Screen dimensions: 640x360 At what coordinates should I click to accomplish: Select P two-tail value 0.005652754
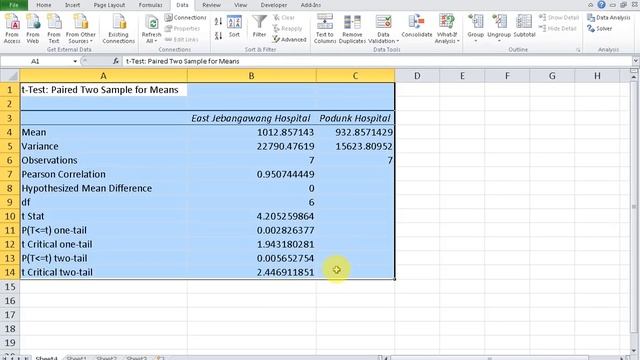pyautogui.click(x=251, y=258)
